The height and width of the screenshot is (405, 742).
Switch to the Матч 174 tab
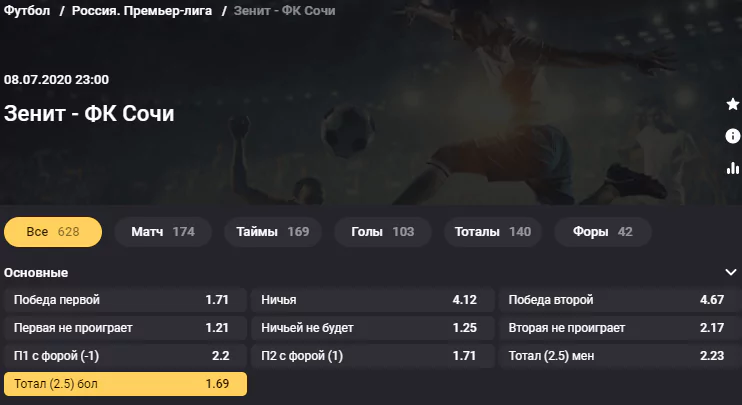(x=163, y=232)
